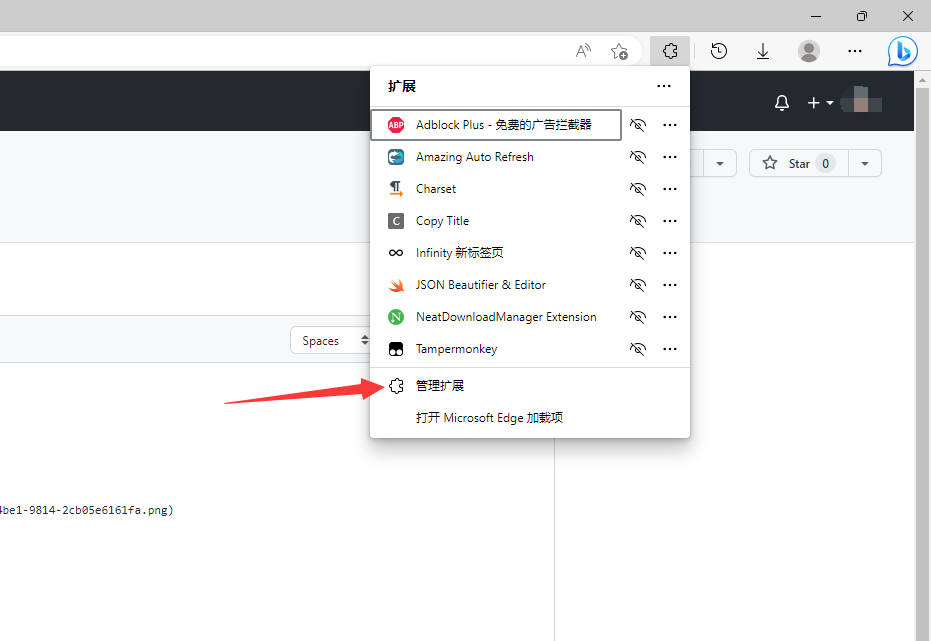Open more actions for Adblock Plus
This screenshot has width=931, height=641.
[x=670, y=125]
